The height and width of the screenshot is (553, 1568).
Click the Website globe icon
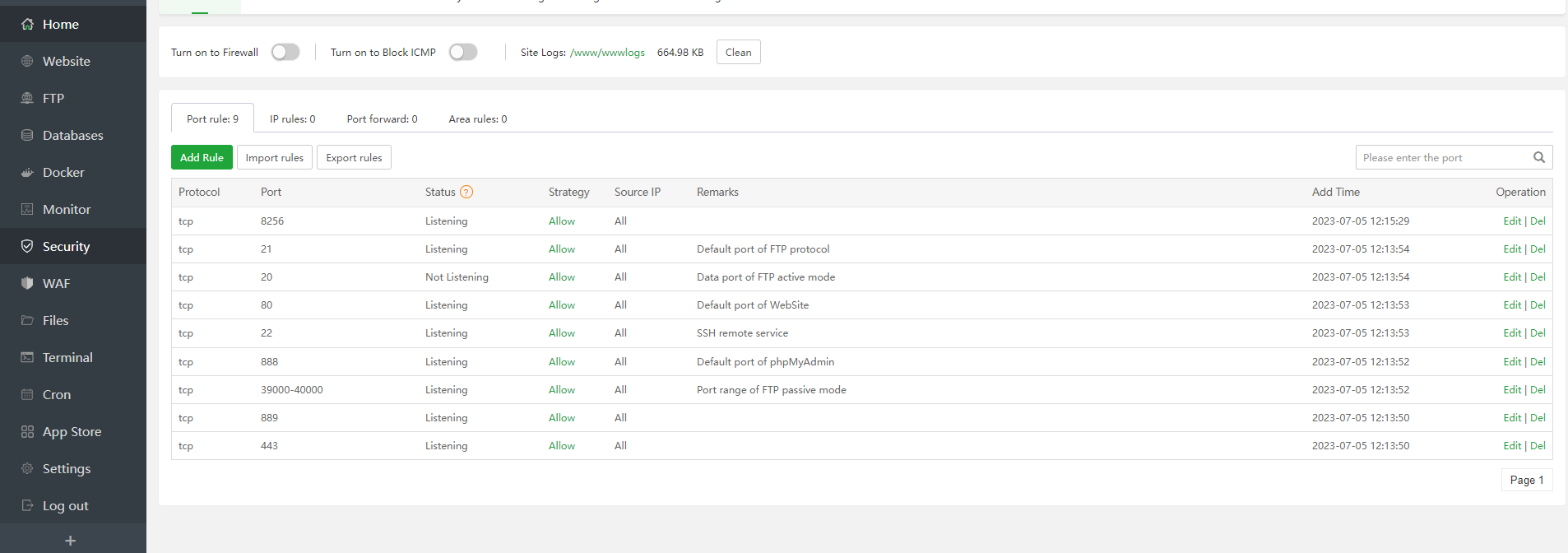27,62
